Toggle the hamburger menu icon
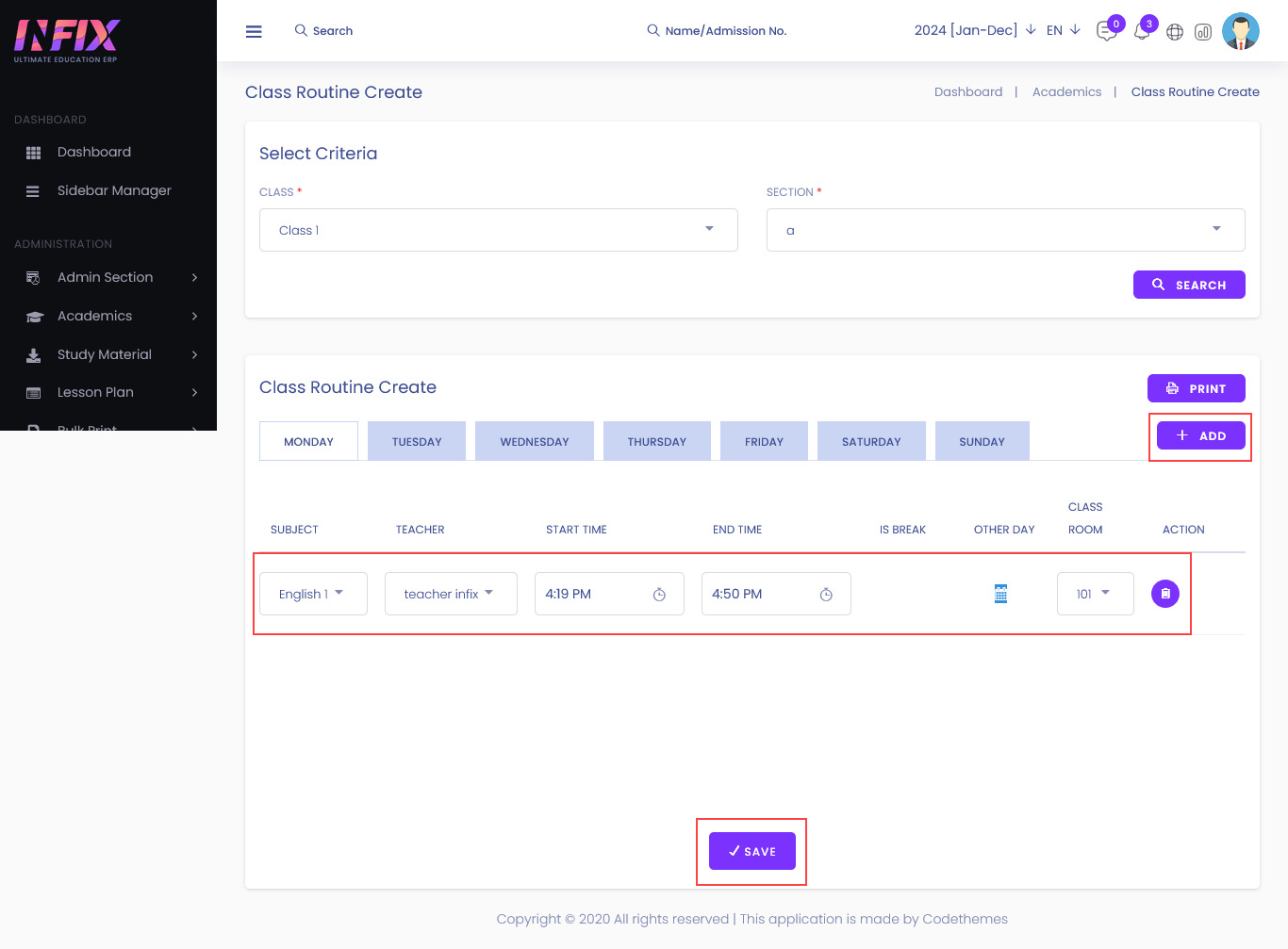Viewport: 1288px width, 949px height. tap(254, 31)
